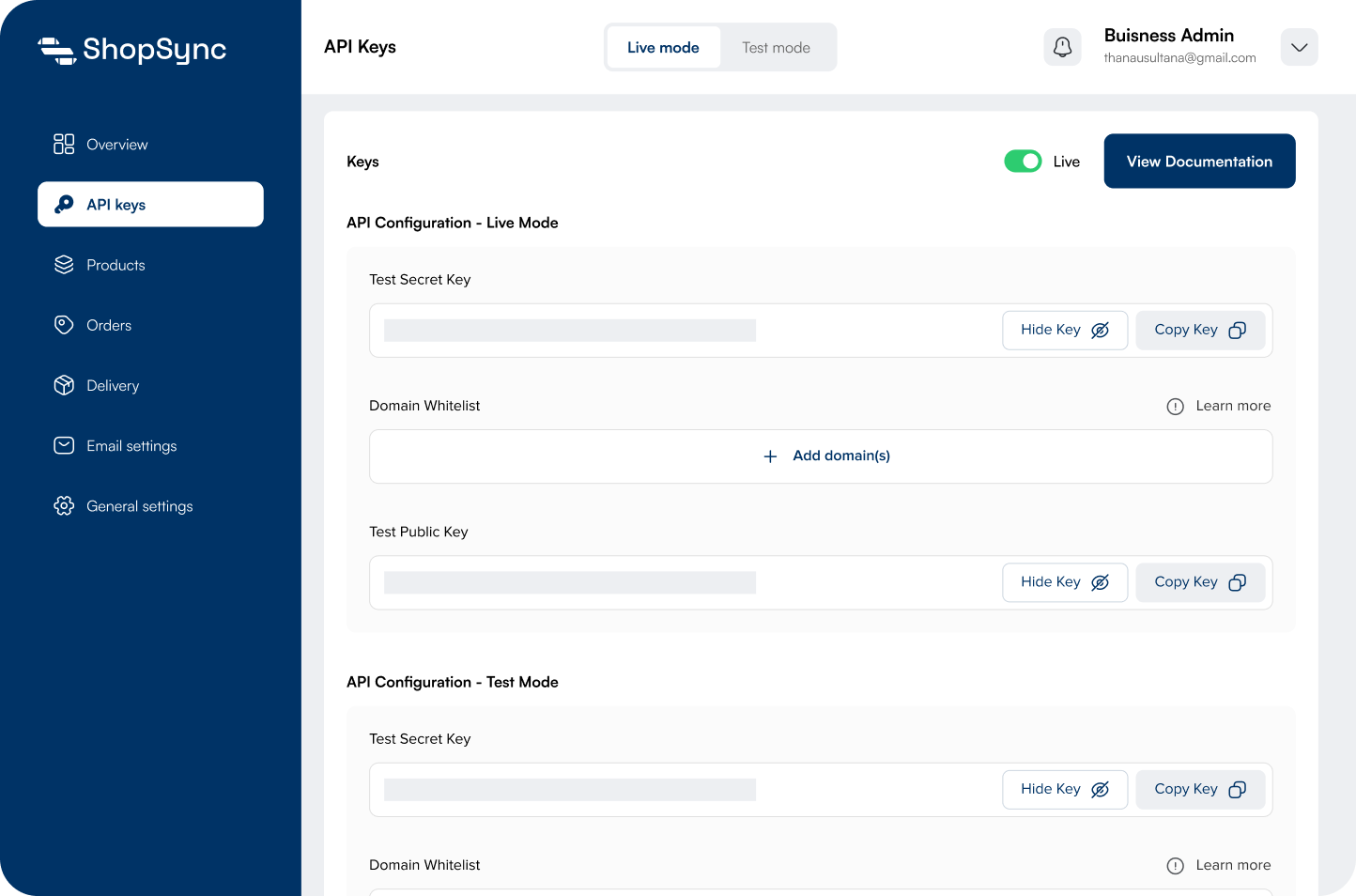Screen dimensions: 1356x896
Task: Copy the Test Mode secret key
Action: pyautogui.click(x=1200, y=789)
